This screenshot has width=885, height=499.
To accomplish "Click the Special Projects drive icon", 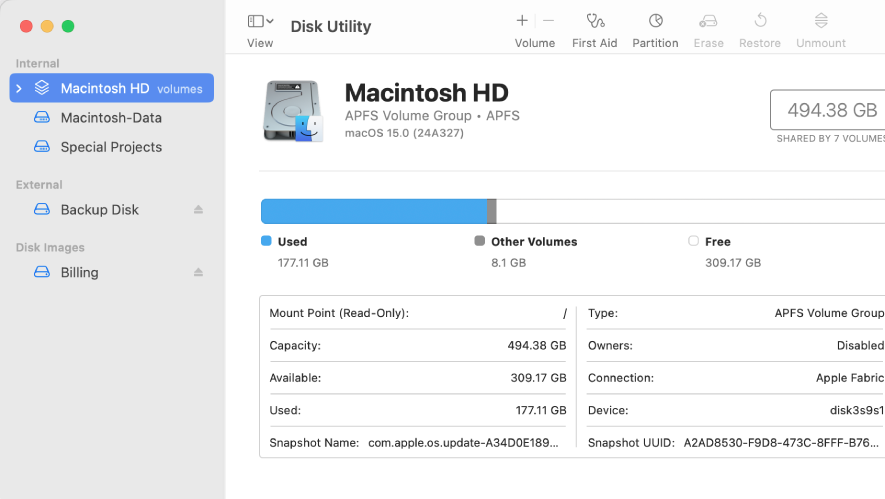I will pyautogui.click(x=42, y=147).
